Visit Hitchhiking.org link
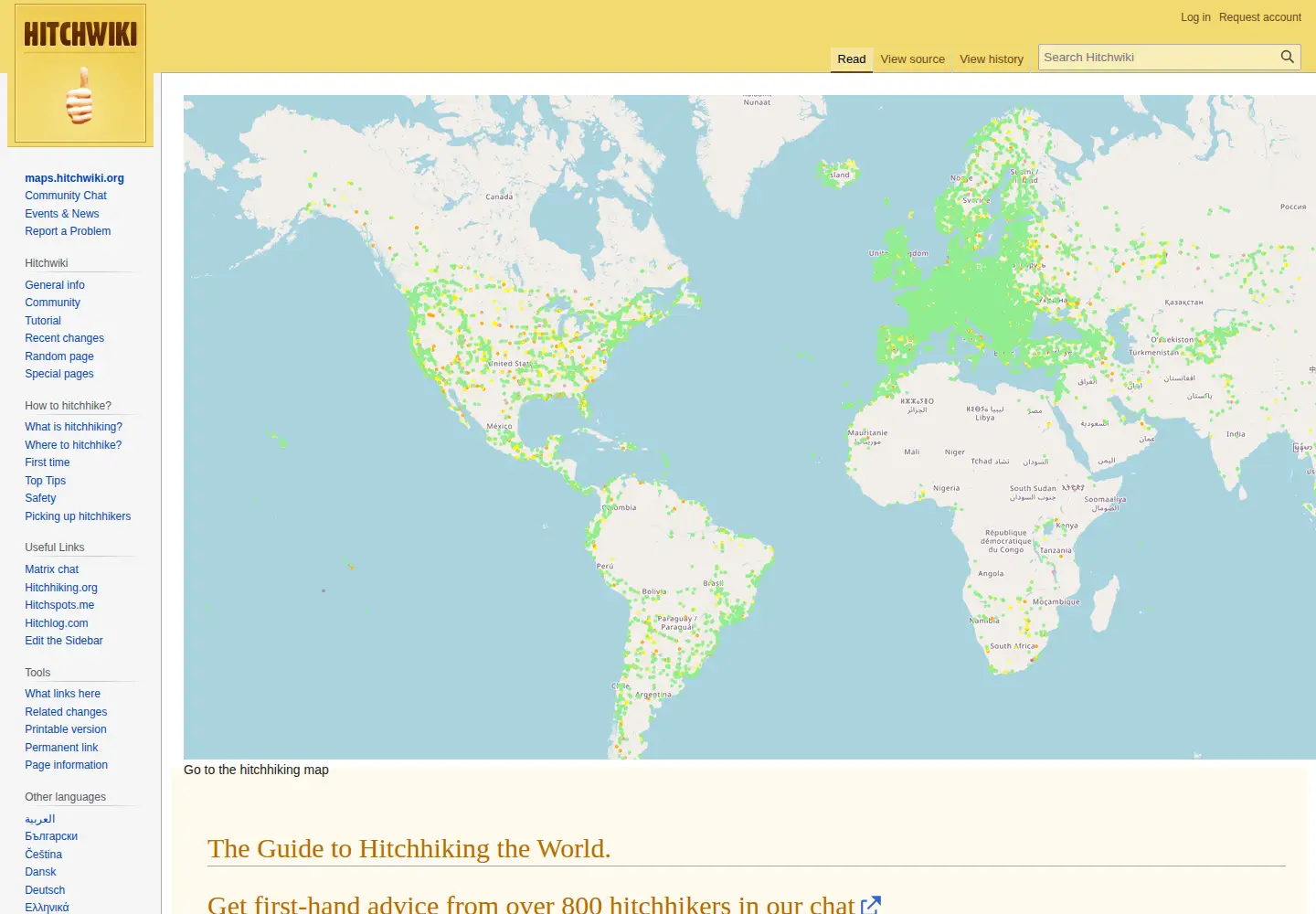 (x=61, y=588)
